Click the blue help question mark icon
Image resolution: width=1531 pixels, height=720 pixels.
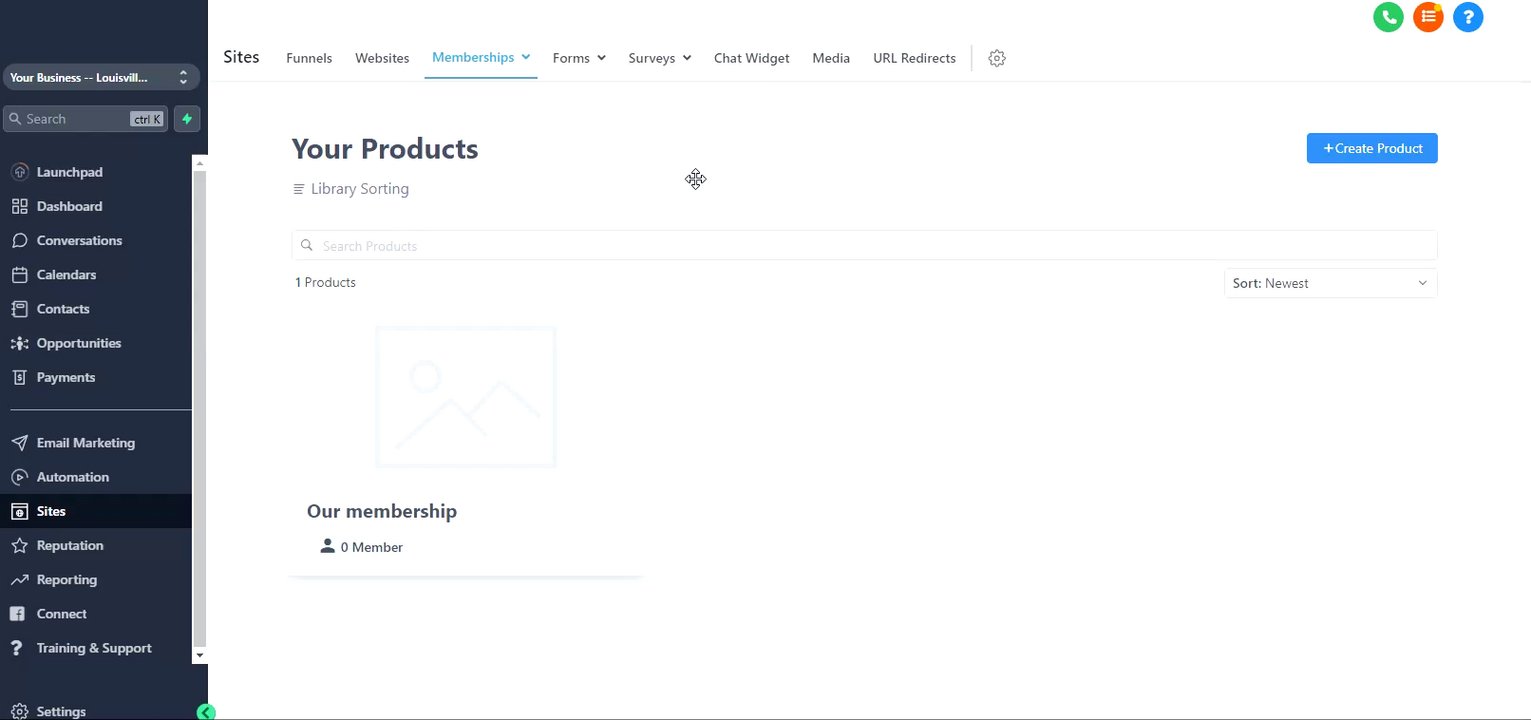1468,17
